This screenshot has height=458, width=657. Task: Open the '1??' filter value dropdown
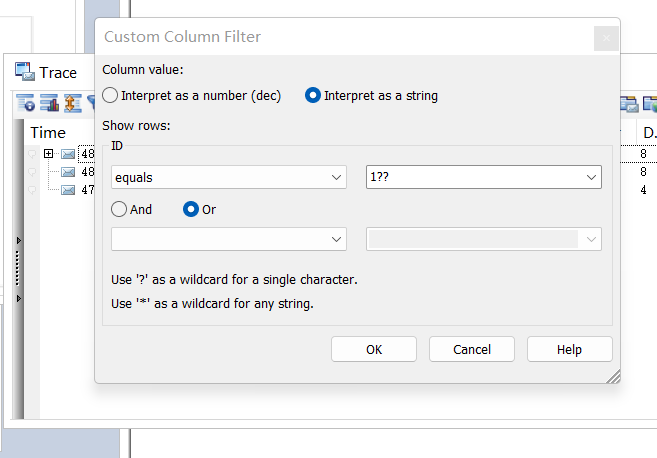click(484, 177)
